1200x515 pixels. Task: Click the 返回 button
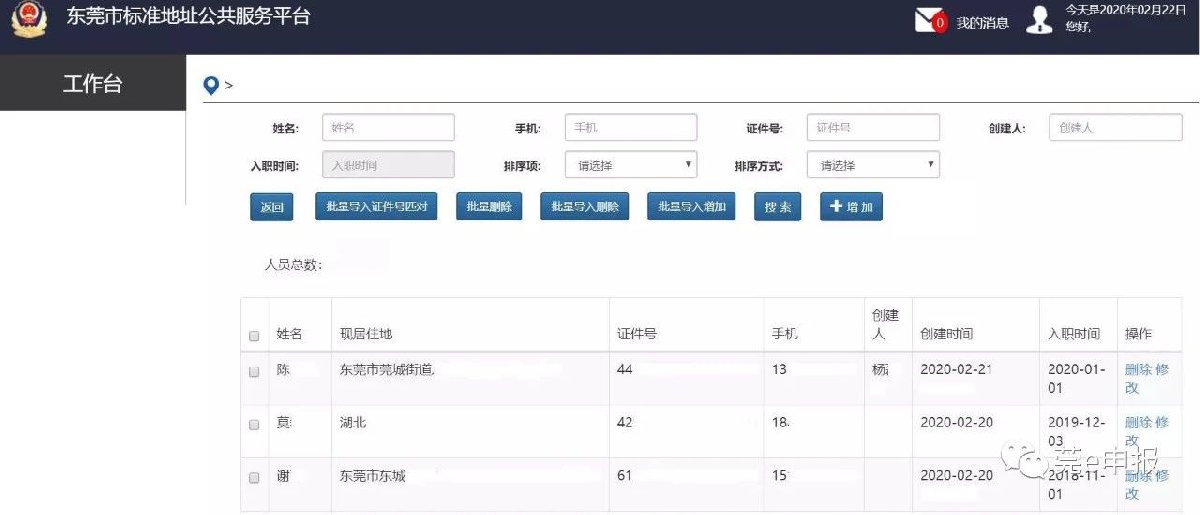pyautogui.click(x=271, y=207)
